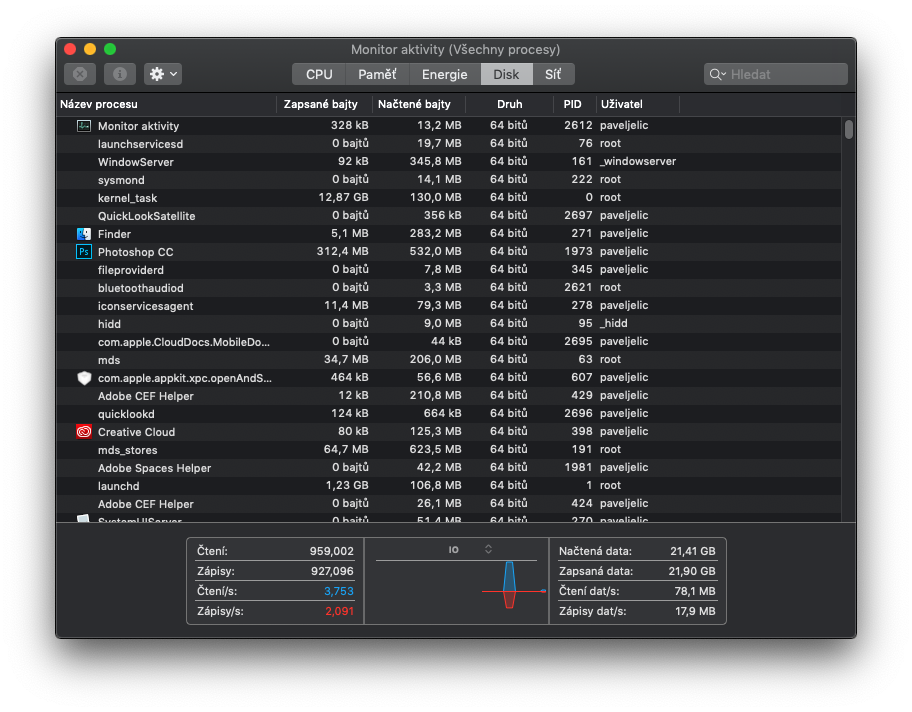Viewport: 912px width, 712px height.
Task: Click the process info (i) icon
Action: (x=119, y=74)
